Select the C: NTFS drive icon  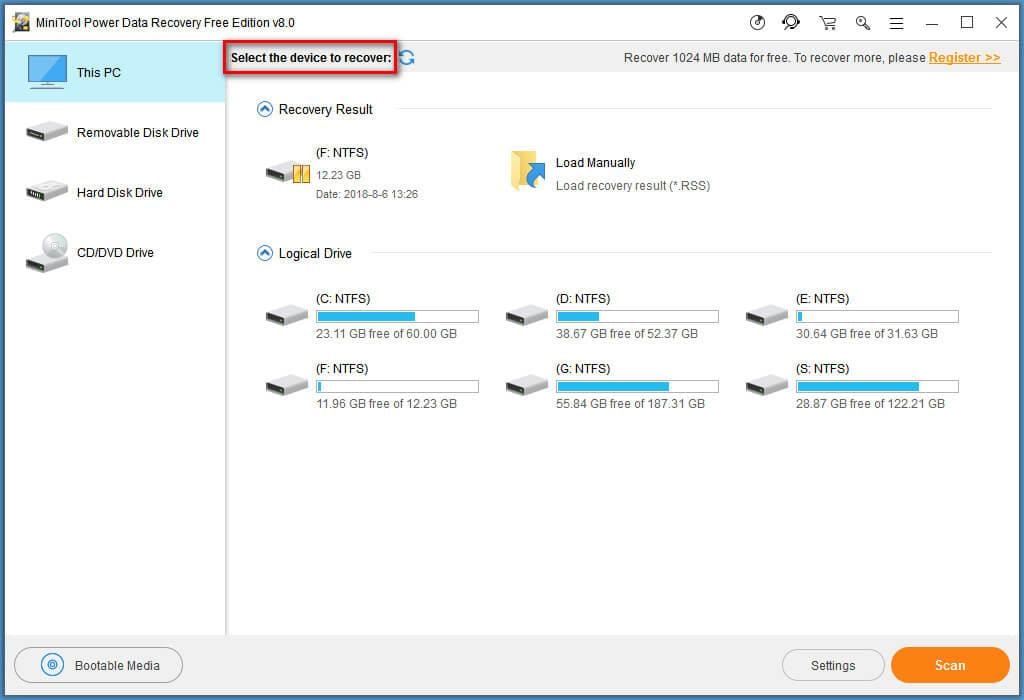point(287,315)
